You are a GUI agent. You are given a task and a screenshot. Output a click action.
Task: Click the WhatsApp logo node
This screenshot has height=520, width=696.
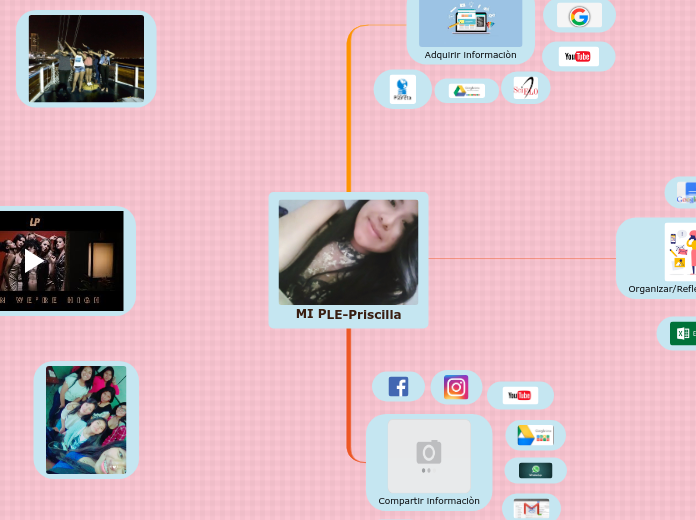click(535, 471)
